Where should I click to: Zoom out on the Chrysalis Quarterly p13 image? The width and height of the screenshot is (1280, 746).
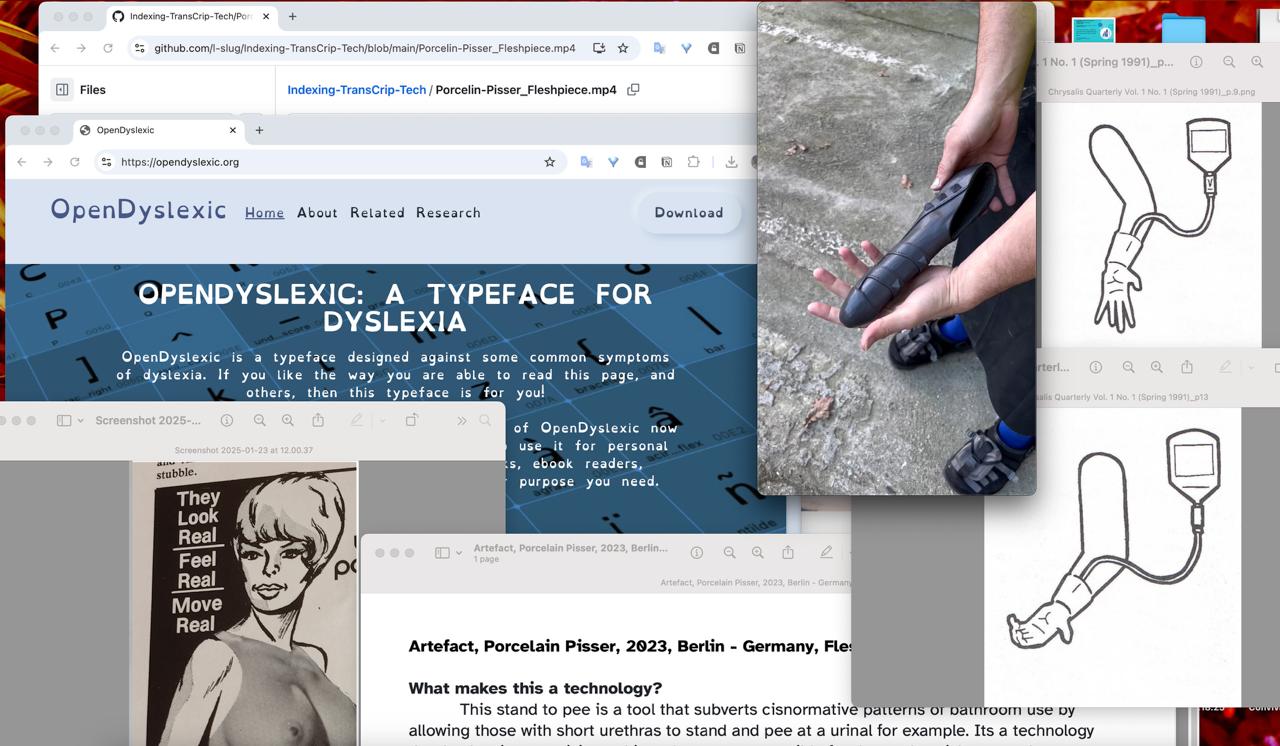click(x=1128, y=368)
